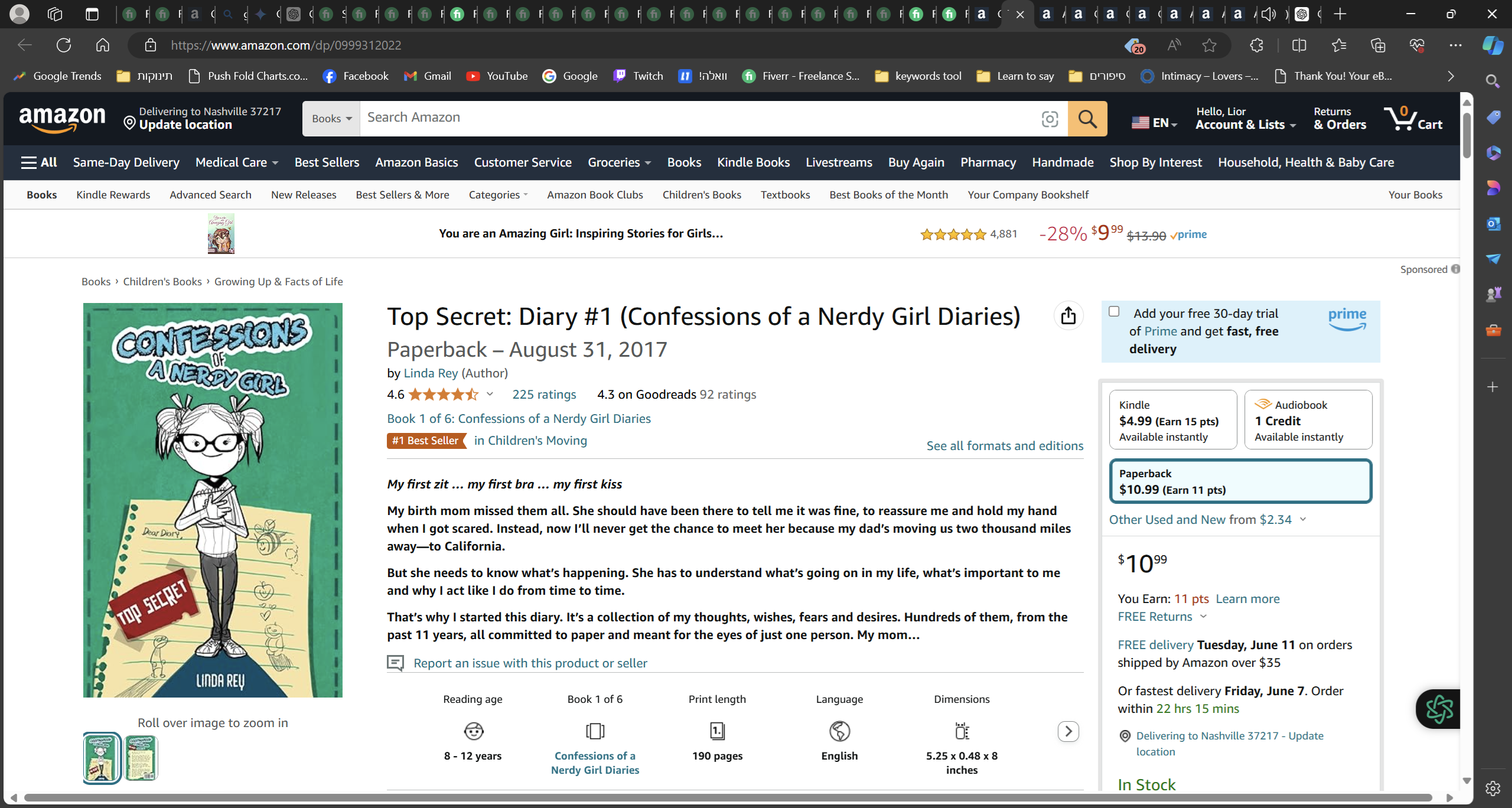The image size is (1512, 808).
Task: Tick the free 30-day Prime trial checkbox
Action: (1114, 311)
